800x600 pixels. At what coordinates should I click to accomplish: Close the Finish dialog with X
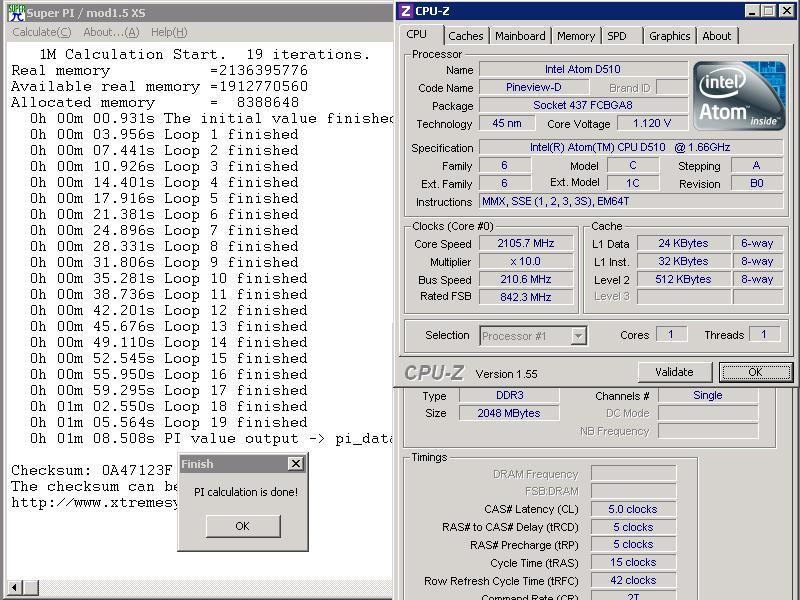pyautogui.click(x=295, y=463)
